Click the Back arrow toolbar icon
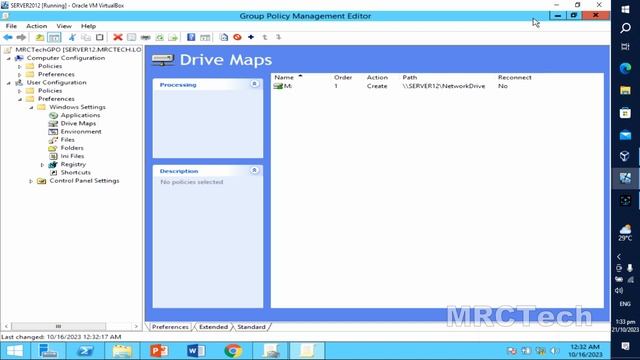Image resolution: width=640 pixels, height=360 pixels. [8, 37]
